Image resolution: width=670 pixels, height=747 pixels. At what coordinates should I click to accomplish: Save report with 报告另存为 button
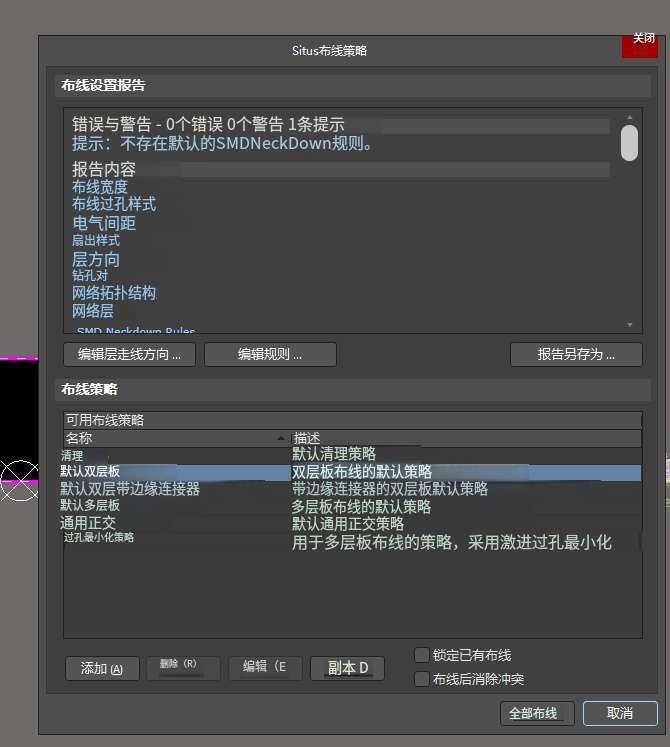(576, 354)
